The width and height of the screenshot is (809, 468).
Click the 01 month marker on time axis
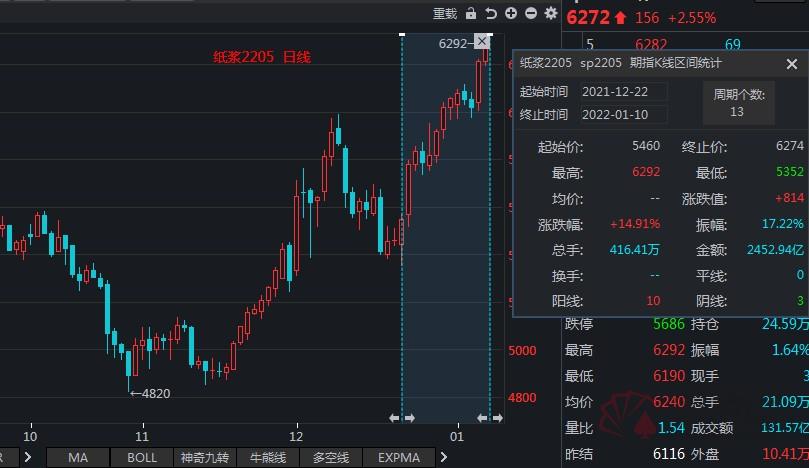click(x=457, y=437)
